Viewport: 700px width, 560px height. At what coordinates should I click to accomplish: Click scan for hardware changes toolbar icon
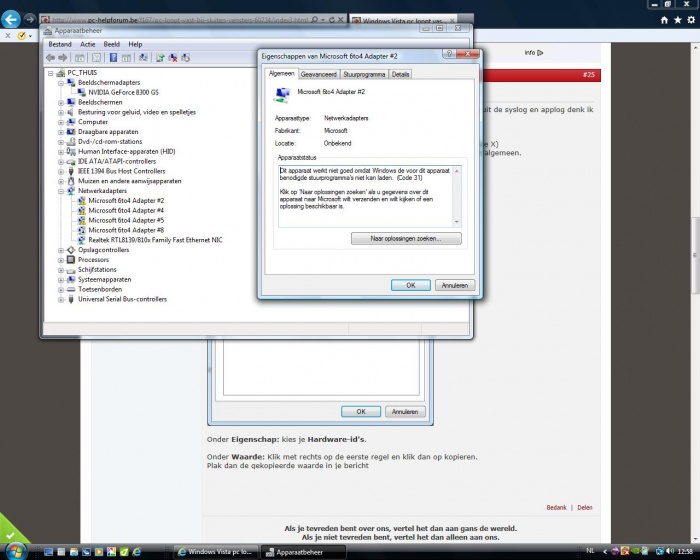pos(143,58)
